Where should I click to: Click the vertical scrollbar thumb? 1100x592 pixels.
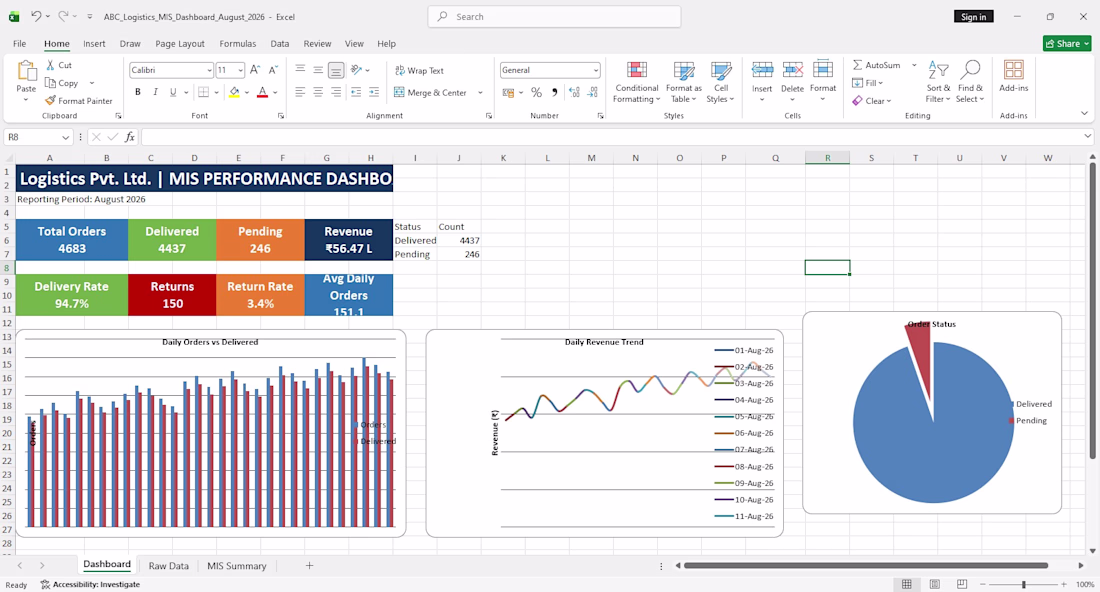coord(1092,311)
